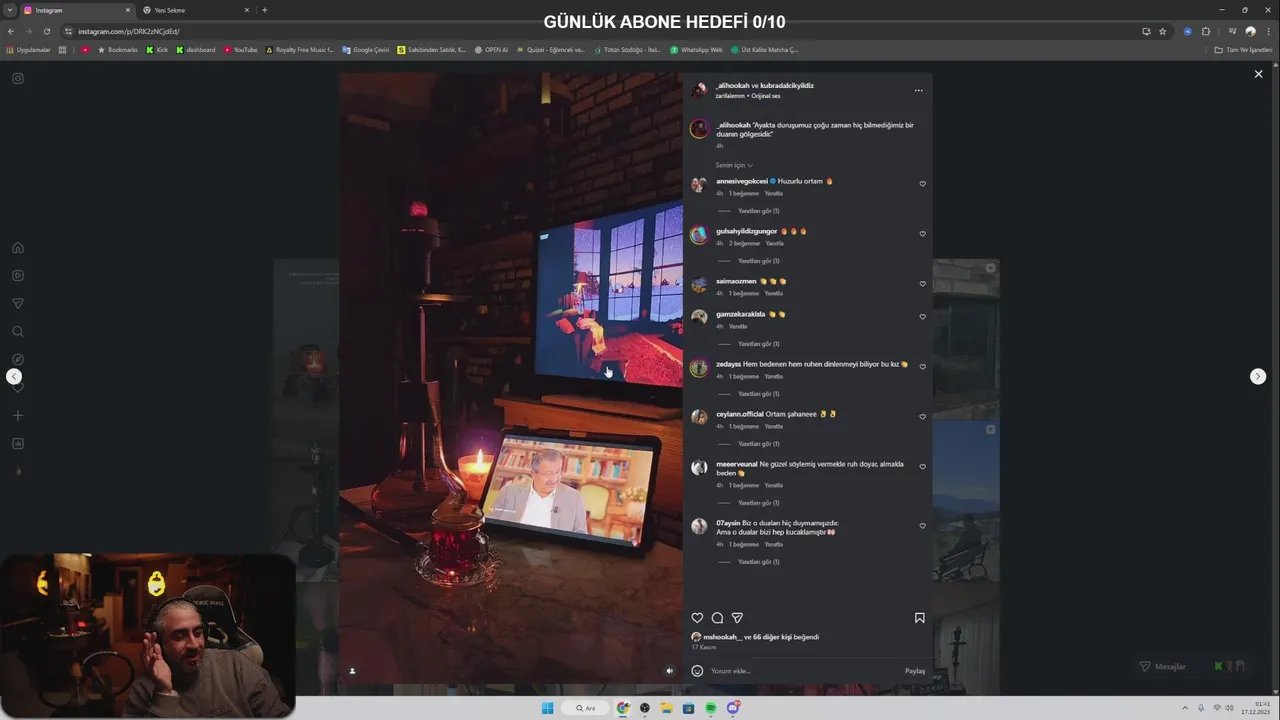Open the comment bubble icon under the post

[717, 618]
